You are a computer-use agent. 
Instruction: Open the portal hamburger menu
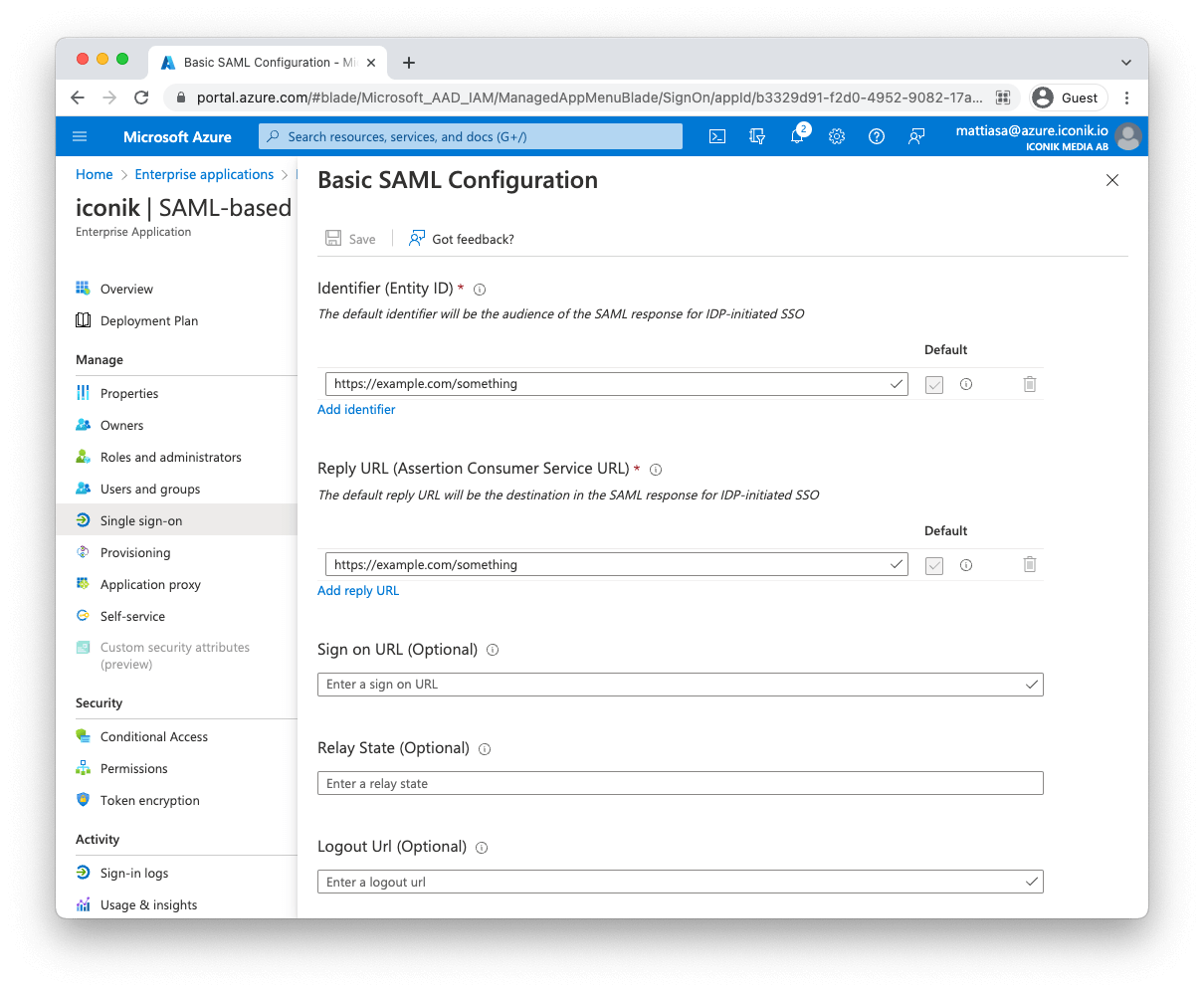tap(80, 136)
